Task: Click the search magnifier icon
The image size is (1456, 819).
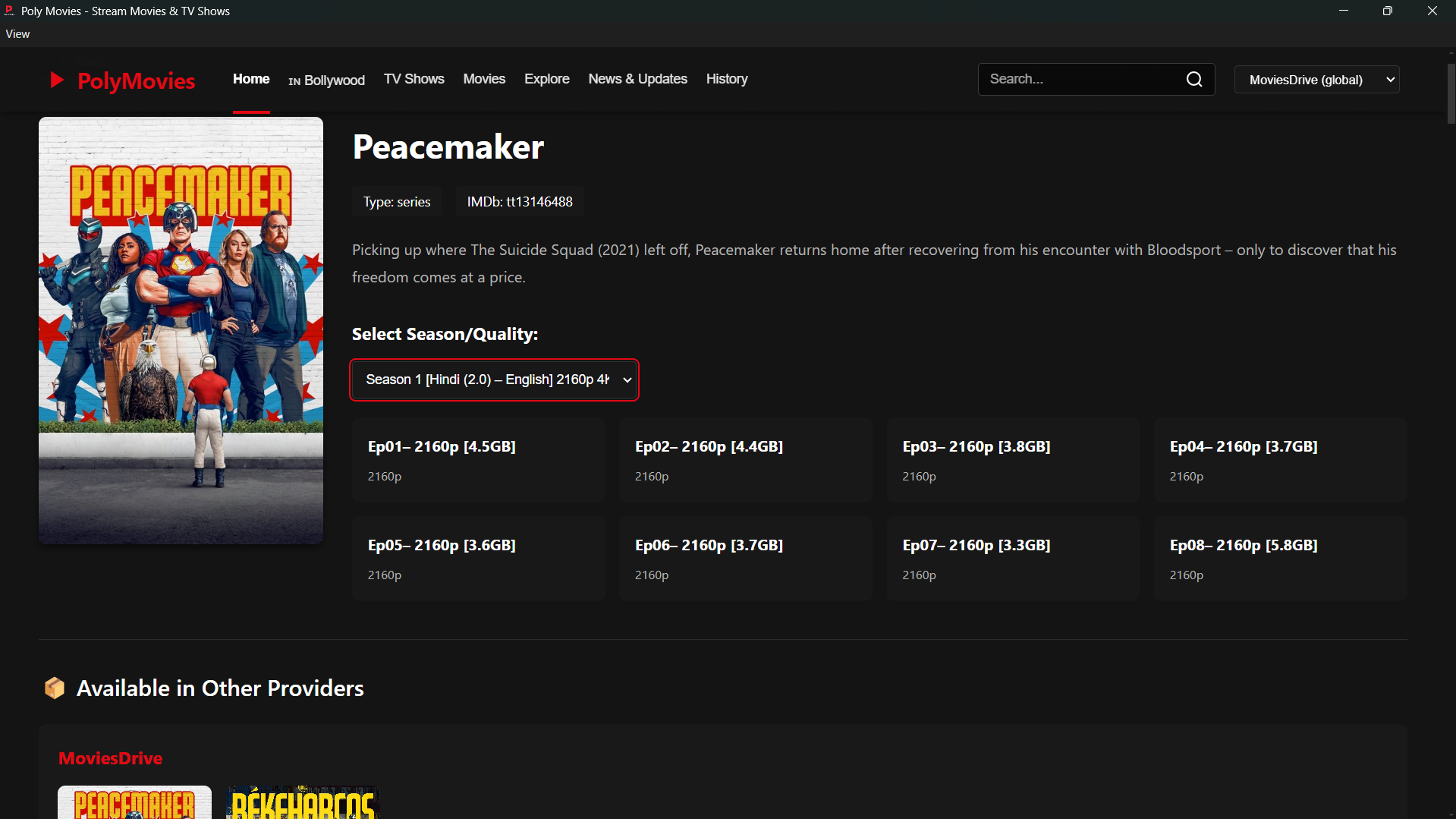Action: (1193, 80)
